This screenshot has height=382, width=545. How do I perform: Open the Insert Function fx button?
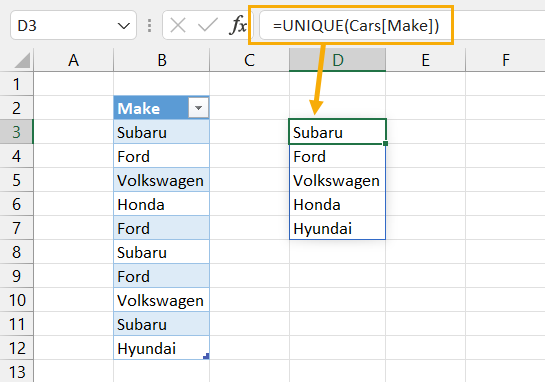point(238,26)
